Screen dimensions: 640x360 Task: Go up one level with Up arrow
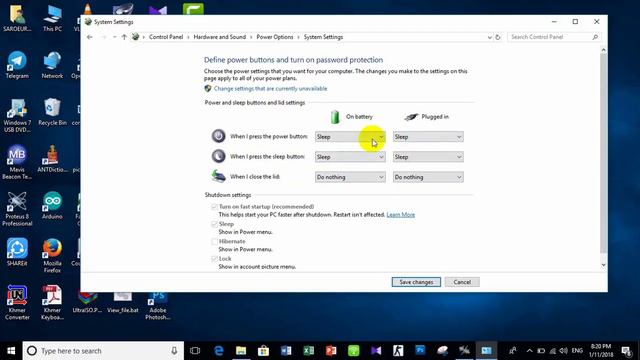pyautogui.click(x=124, y=37)
